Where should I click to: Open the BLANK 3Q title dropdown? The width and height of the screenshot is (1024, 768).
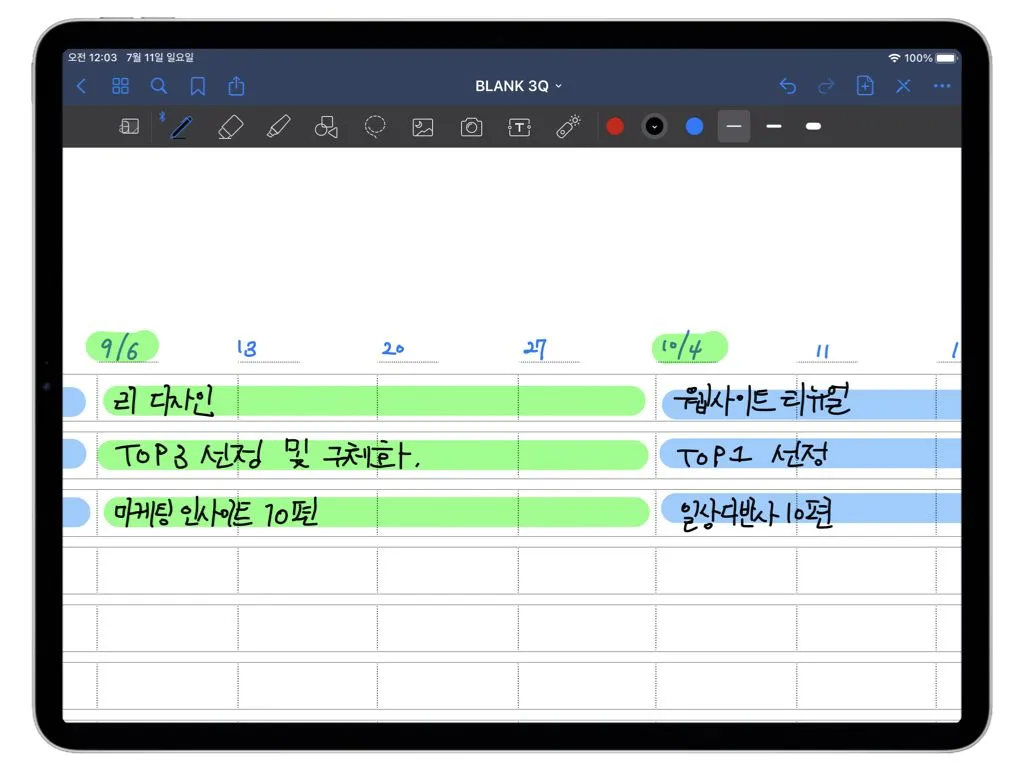coord(518,86)
